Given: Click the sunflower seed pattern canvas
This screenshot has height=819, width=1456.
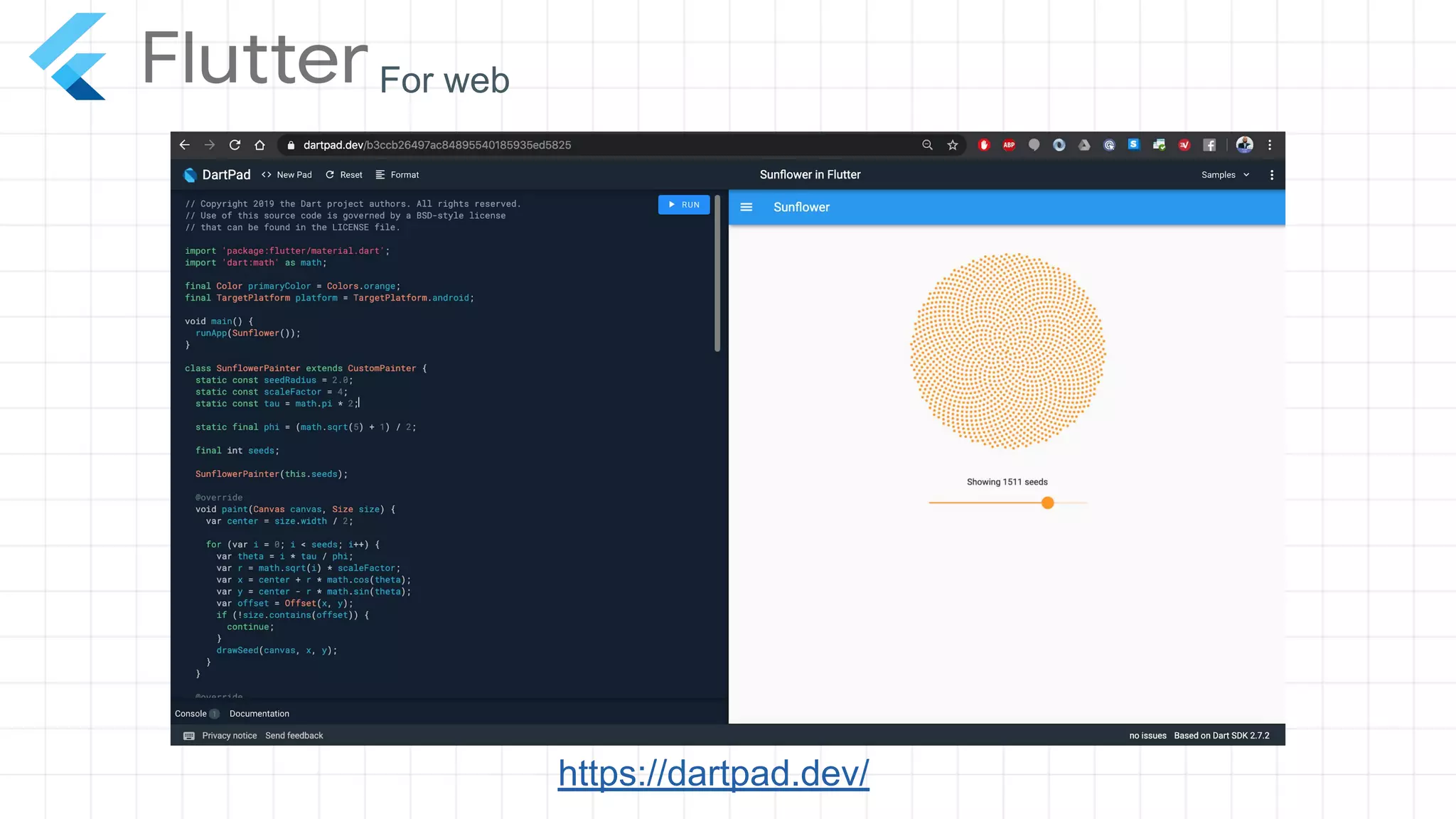Looking at the screenshot, I should pos(1007,351).
